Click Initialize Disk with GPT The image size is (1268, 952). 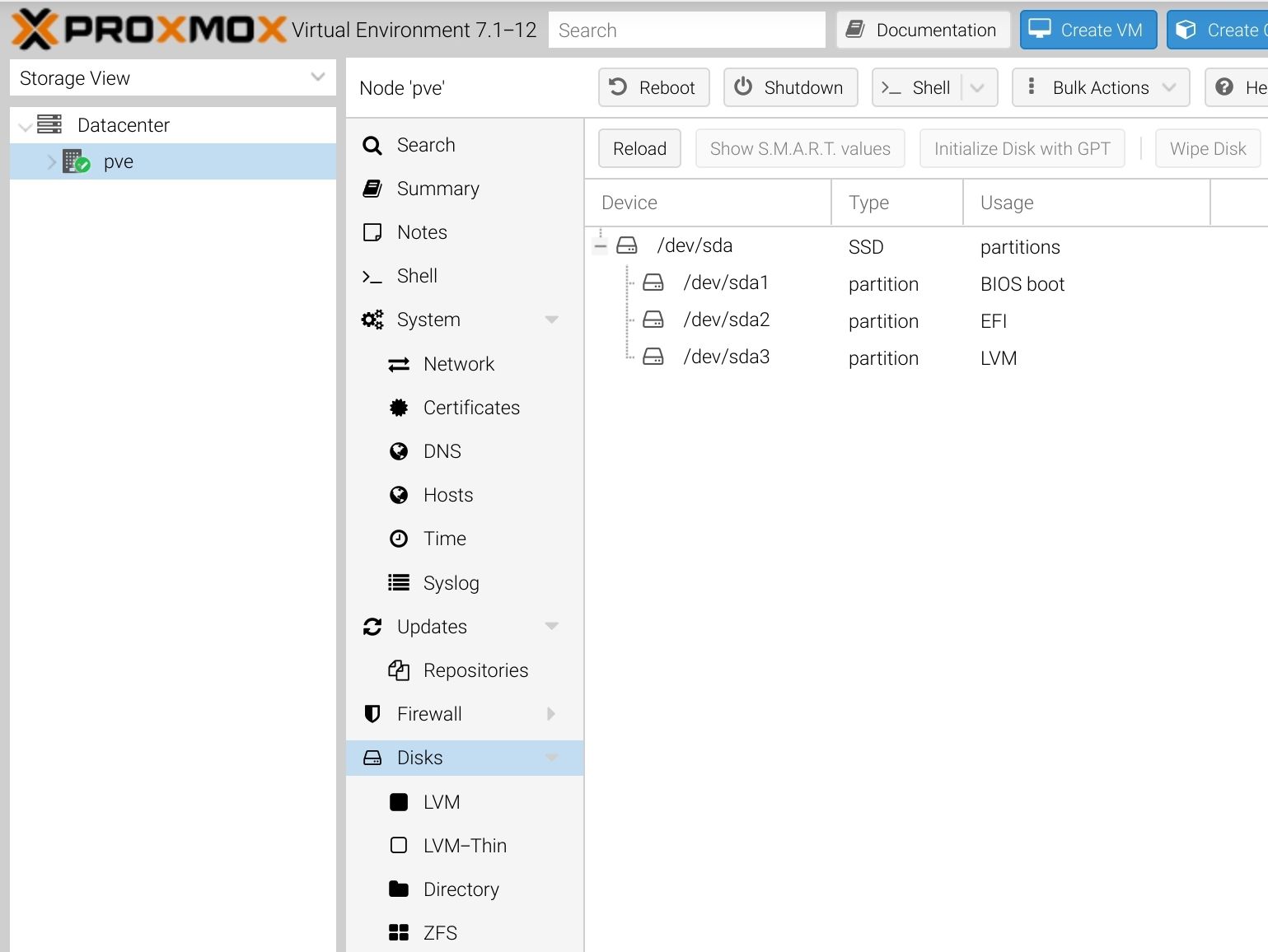(x=1022, y=148)
